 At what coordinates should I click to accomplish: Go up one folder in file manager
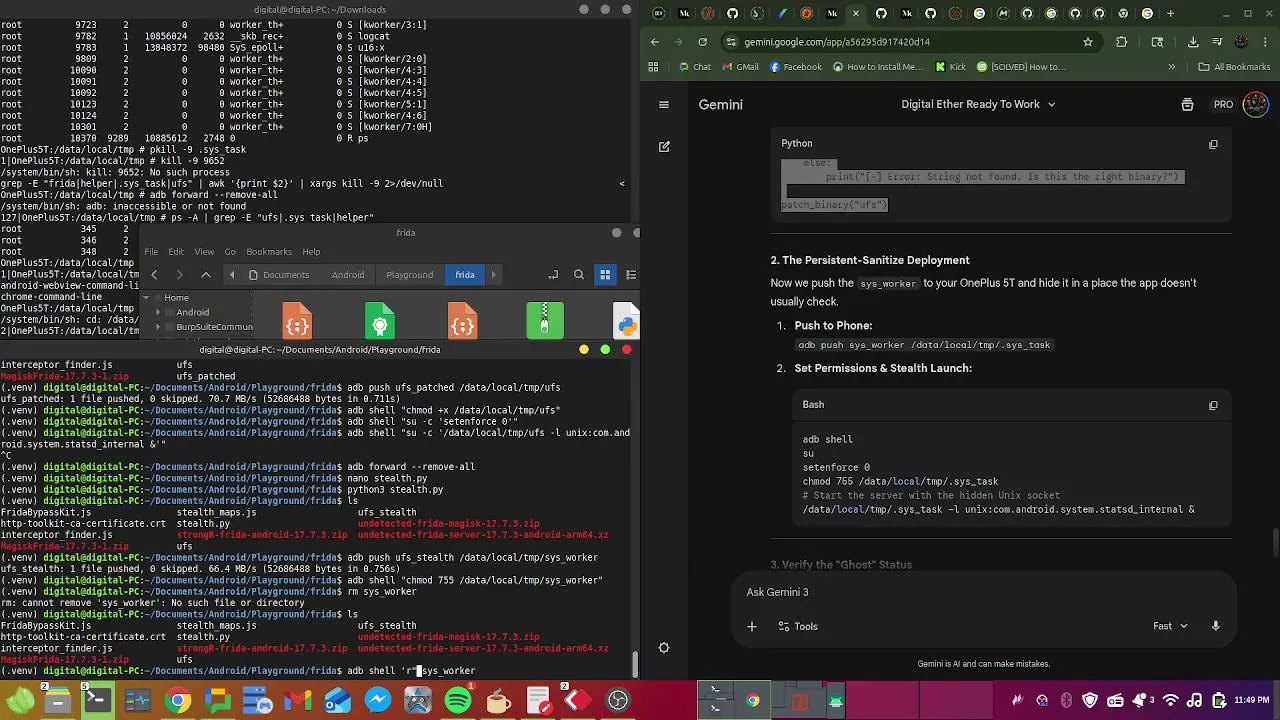pos(206,275)
